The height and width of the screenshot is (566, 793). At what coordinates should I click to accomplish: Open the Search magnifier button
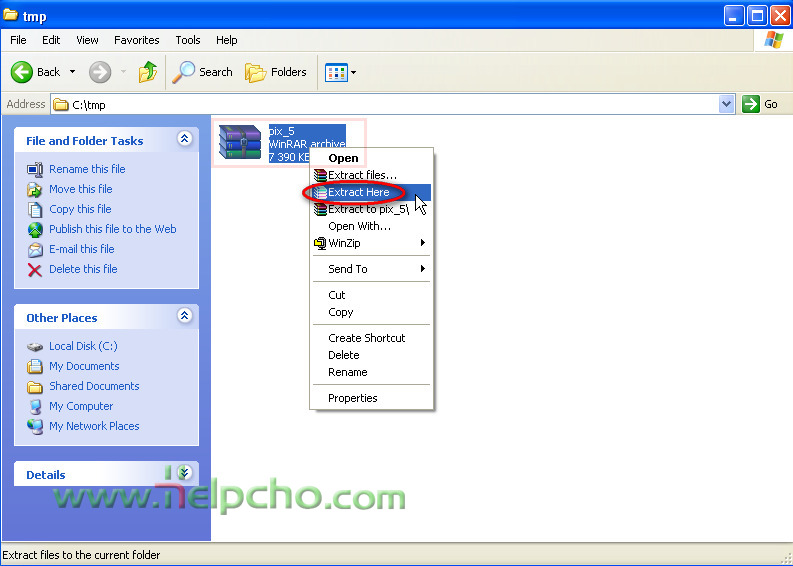pos(202,72)
